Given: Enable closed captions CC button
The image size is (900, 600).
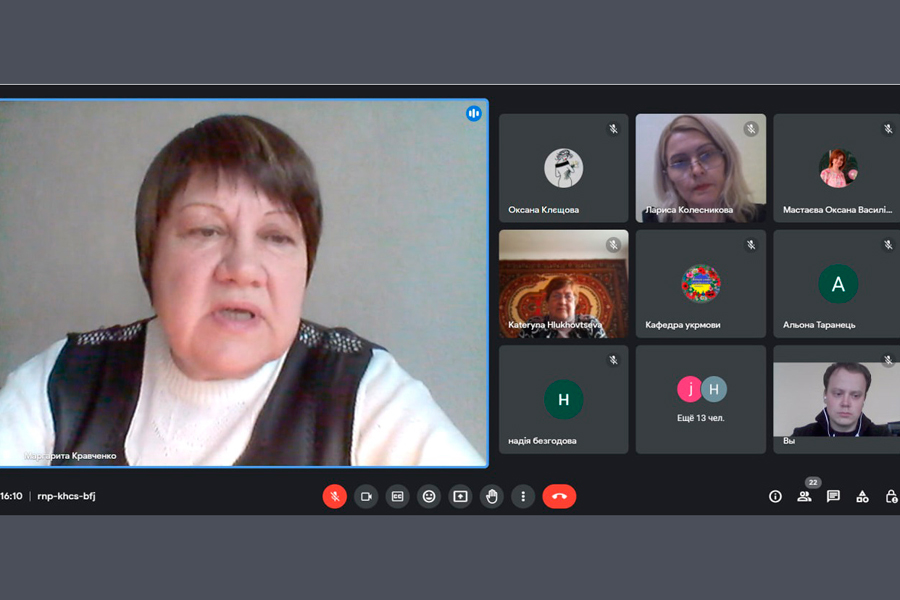Looking at the screenshot, I should 397,497.
